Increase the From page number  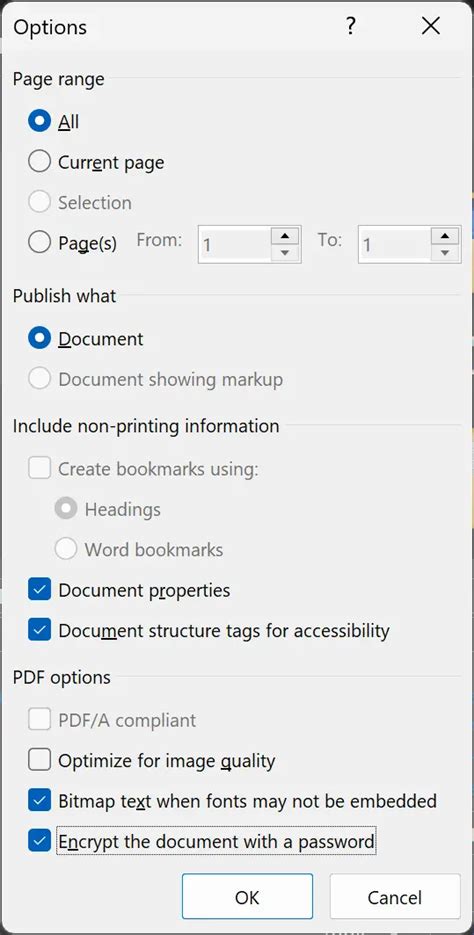(x=286, y=236)
